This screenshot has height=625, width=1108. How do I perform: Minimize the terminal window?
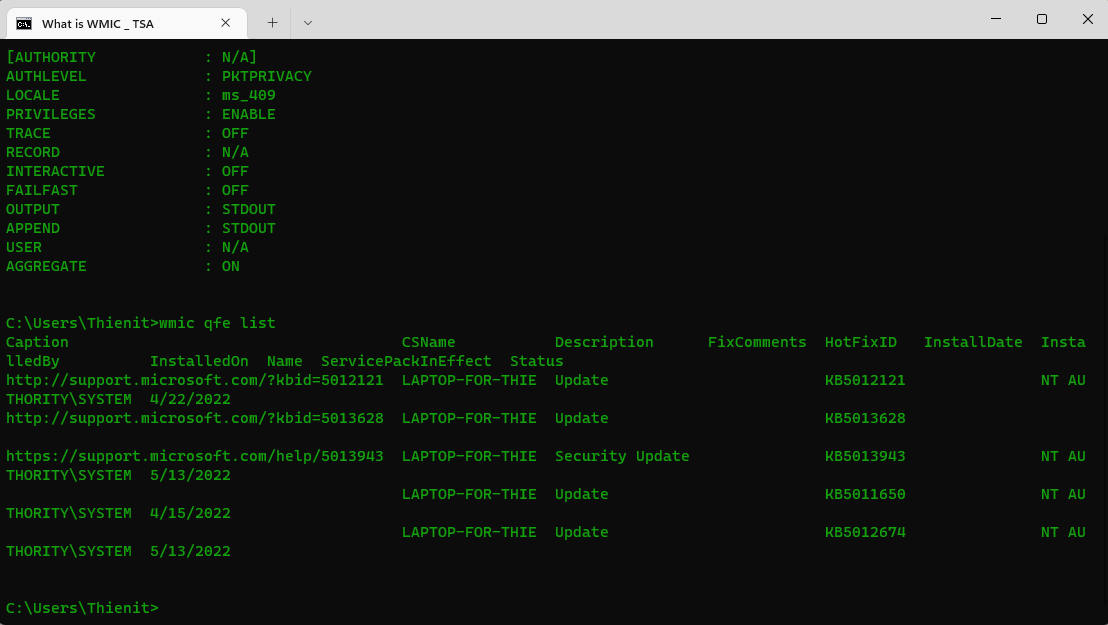(x=996, y=19)
